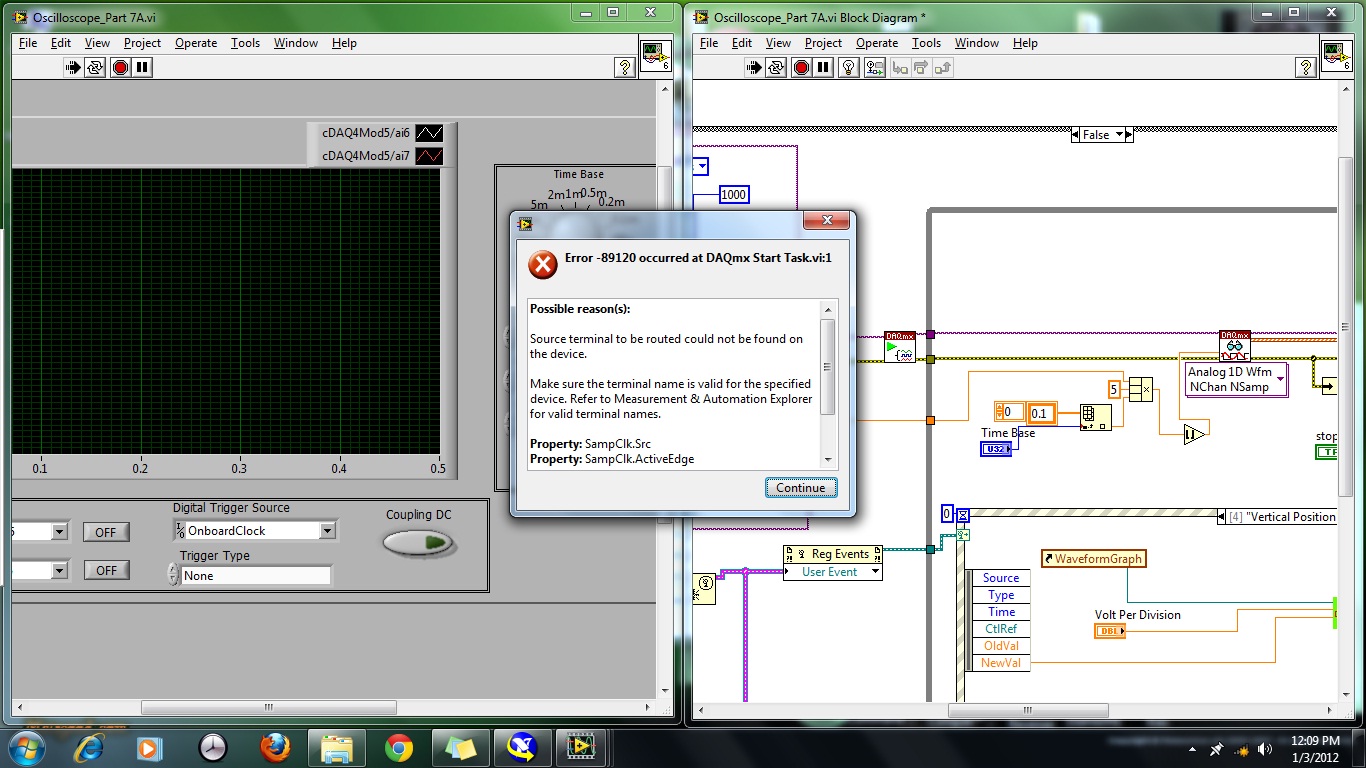Viewport: 1366px width, 768px height.
Task: Select the Time Base U32 terminal
Action: point(997,449)
